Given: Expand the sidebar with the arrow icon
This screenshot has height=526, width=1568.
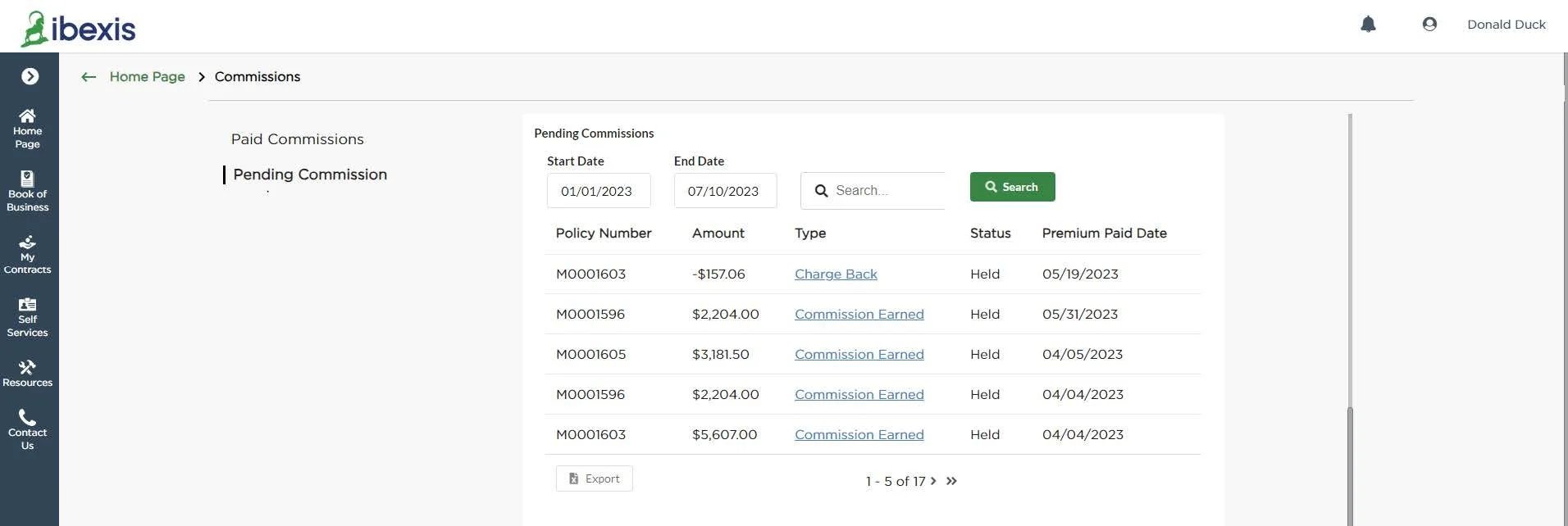Looking at the screenshot, I should (x=30, y=76).
